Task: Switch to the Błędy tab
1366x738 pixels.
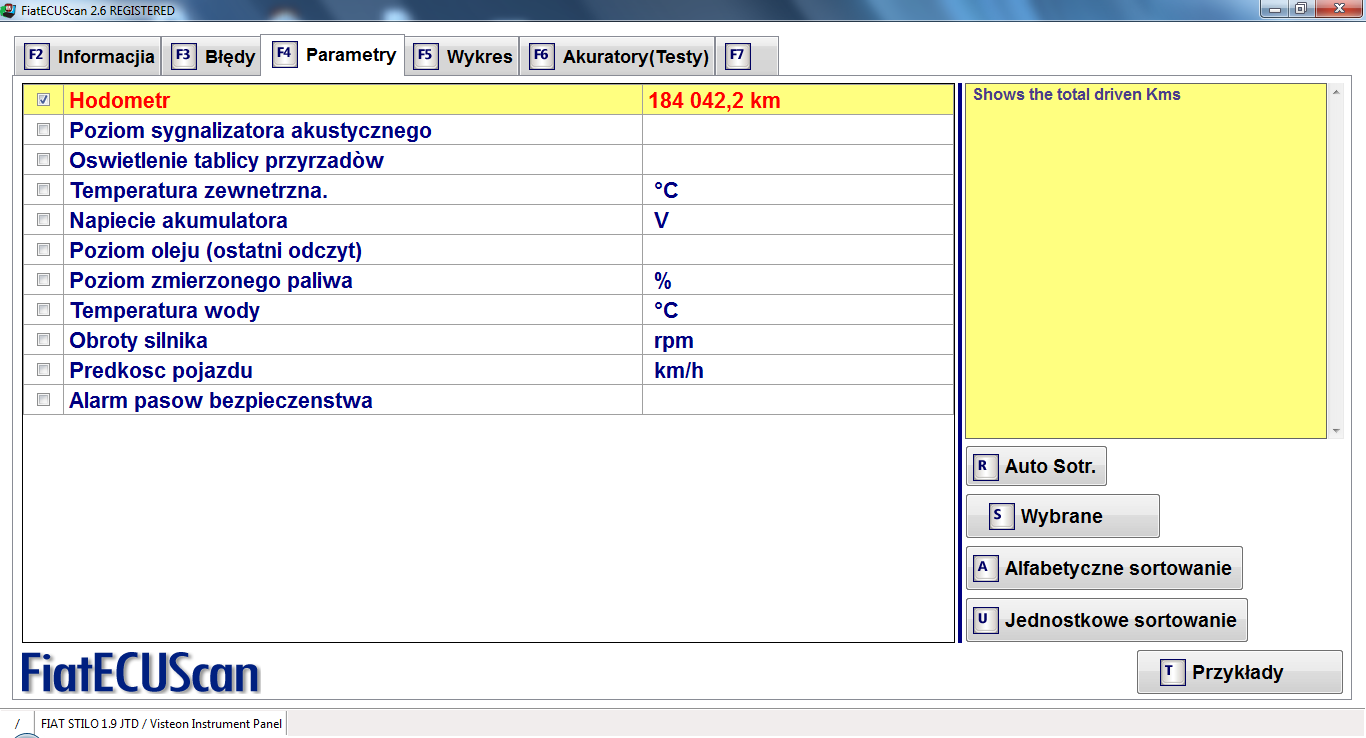Action: tap(210, 56)
